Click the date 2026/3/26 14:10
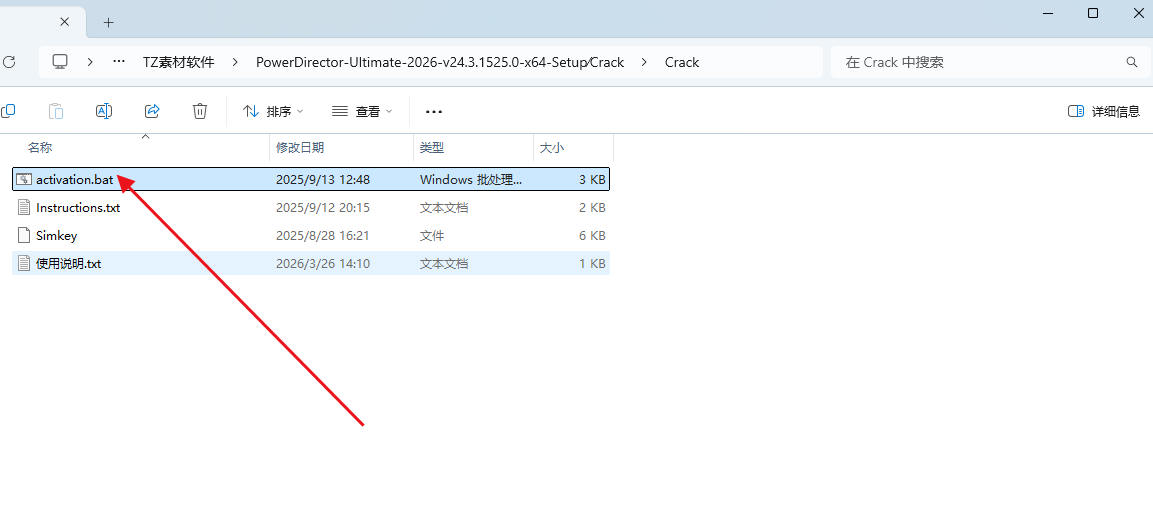1153x513 pixels. point(323,263)
